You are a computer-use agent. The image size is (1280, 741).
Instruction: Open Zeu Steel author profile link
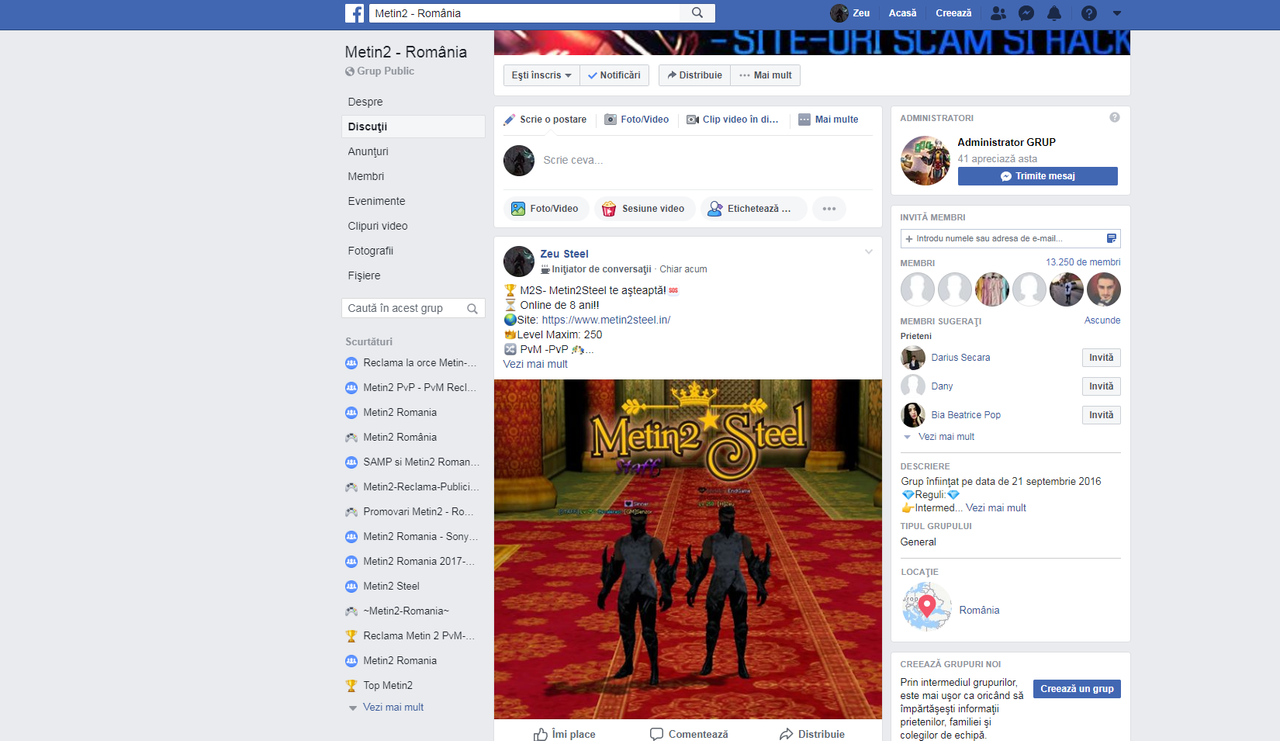click(x=564, y=254)
